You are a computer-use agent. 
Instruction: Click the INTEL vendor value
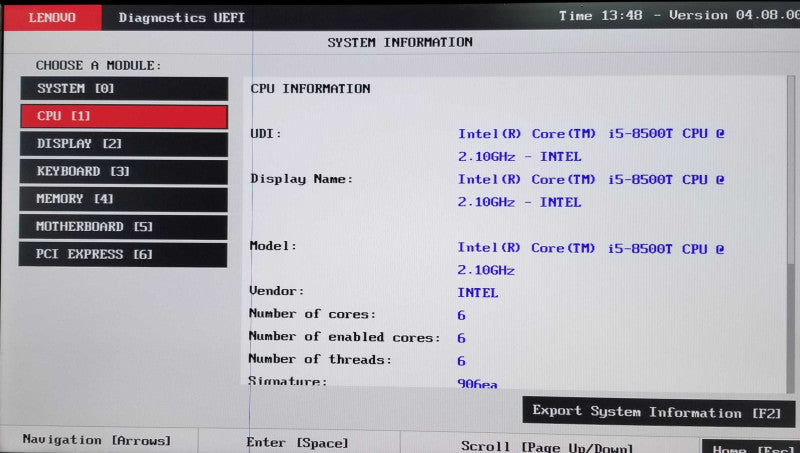pos(478,293)
